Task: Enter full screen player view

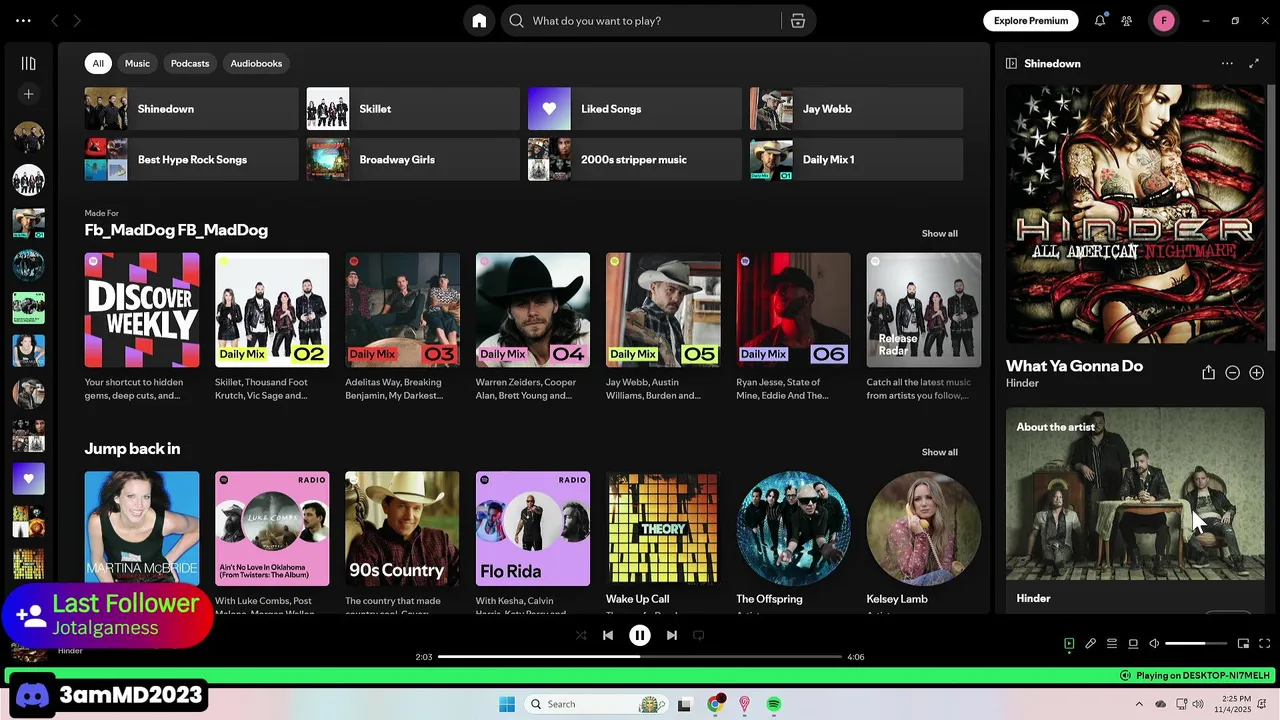Action: 1265,644
